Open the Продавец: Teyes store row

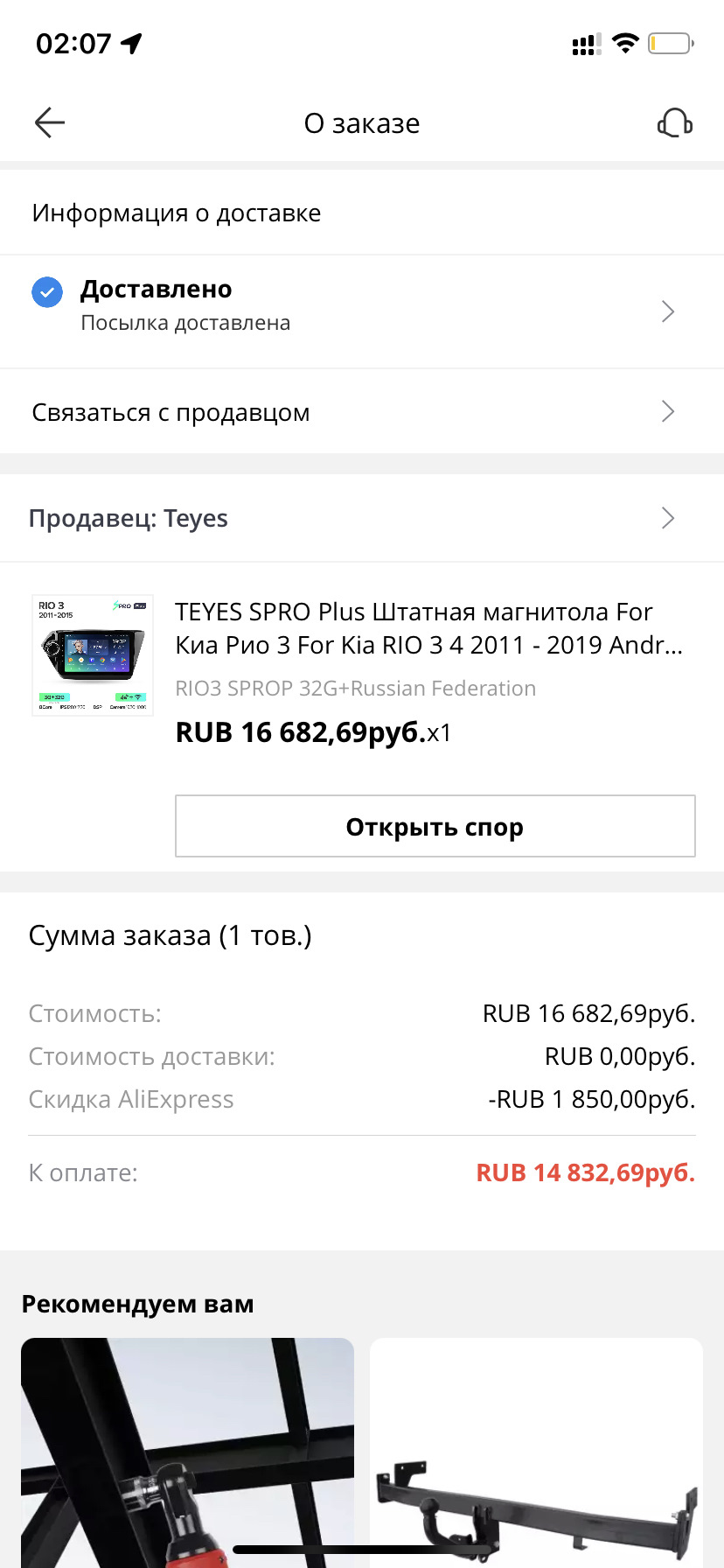[x=262, y=518]
